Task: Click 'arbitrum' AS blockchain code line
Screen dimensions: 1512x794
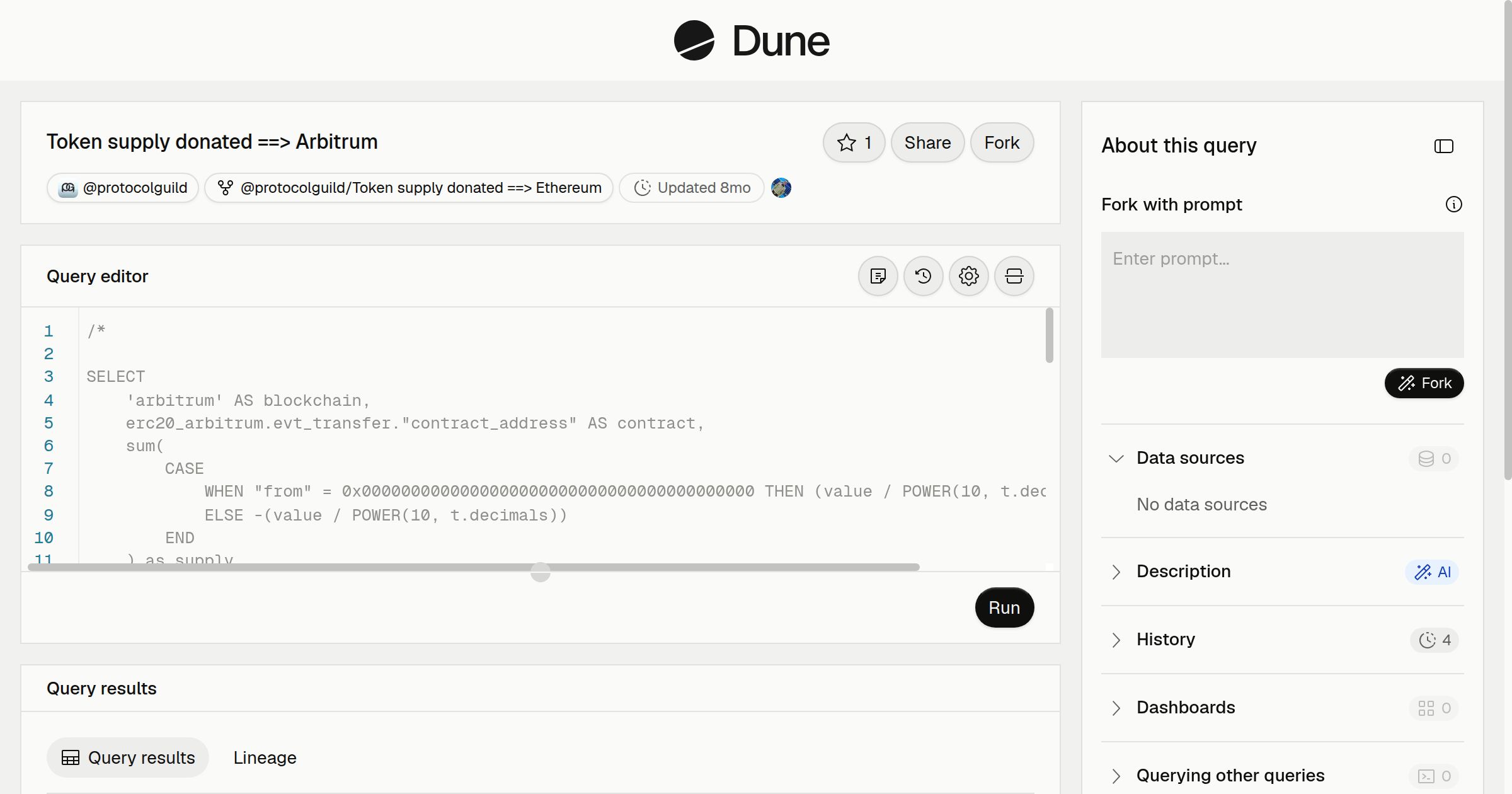Action: 248,400
